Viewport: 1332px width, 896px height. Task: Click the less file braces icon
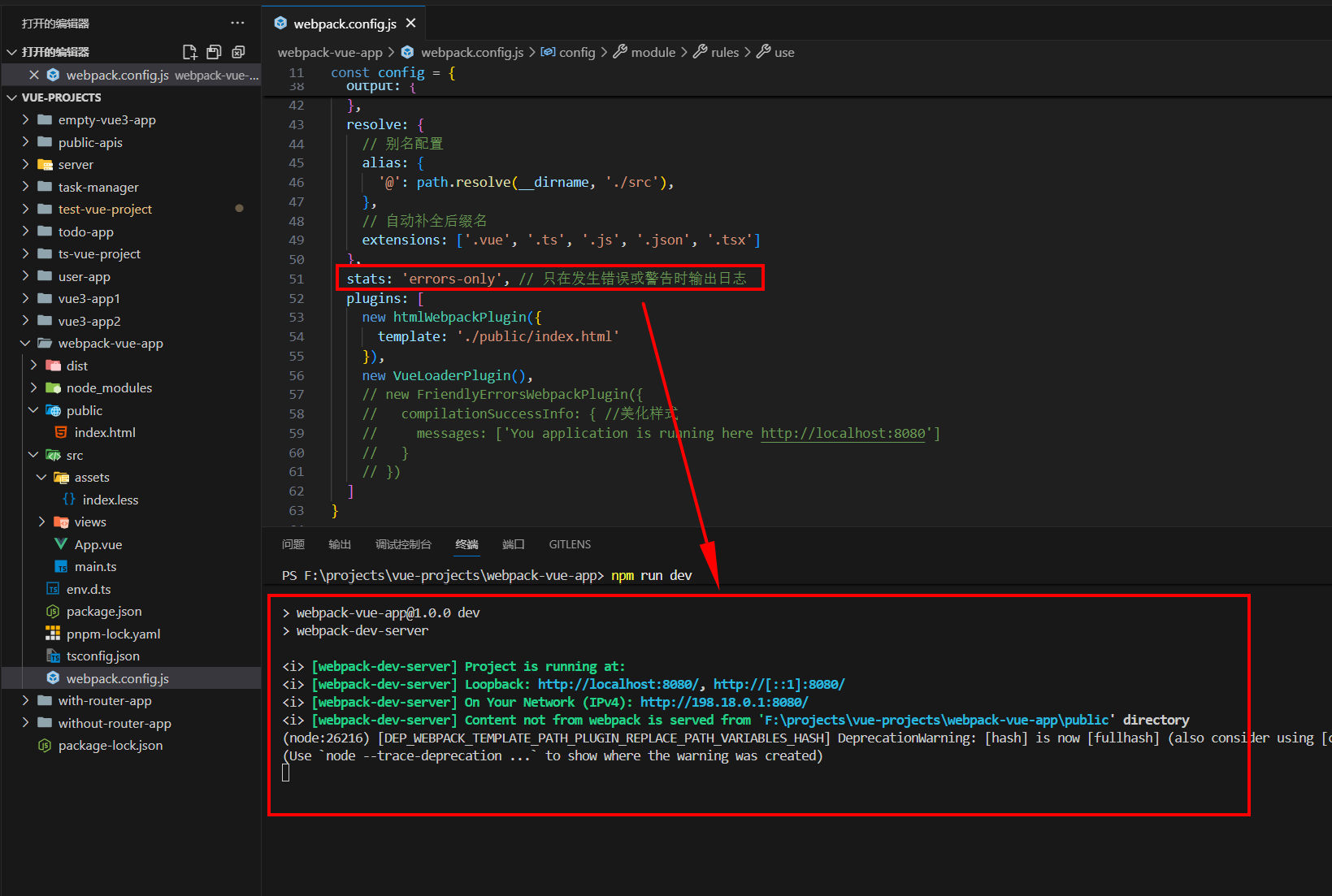[69, 500]
